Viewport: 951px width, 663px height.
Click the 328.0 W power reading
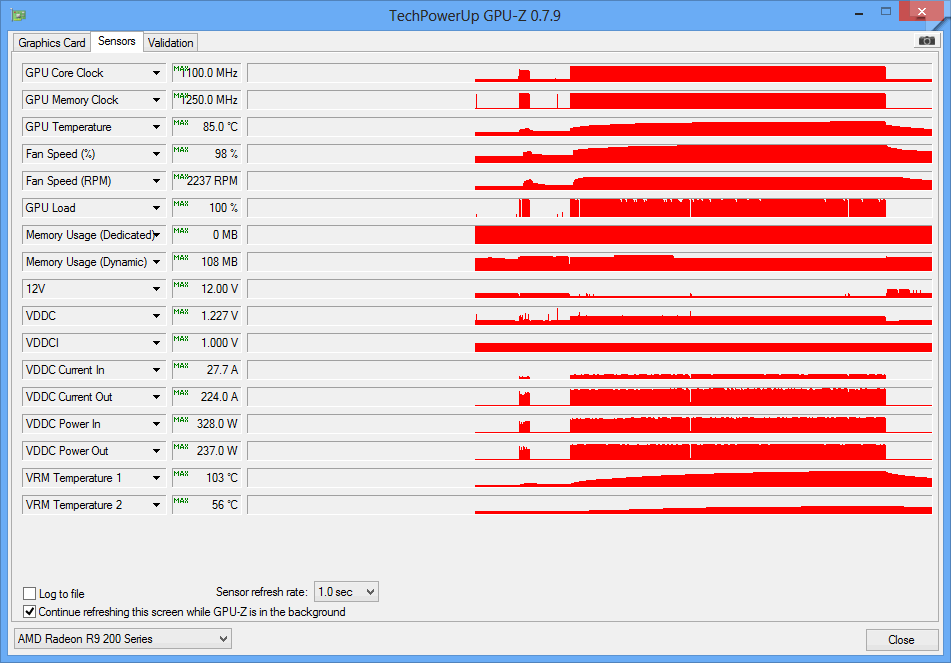click(207, 423)
